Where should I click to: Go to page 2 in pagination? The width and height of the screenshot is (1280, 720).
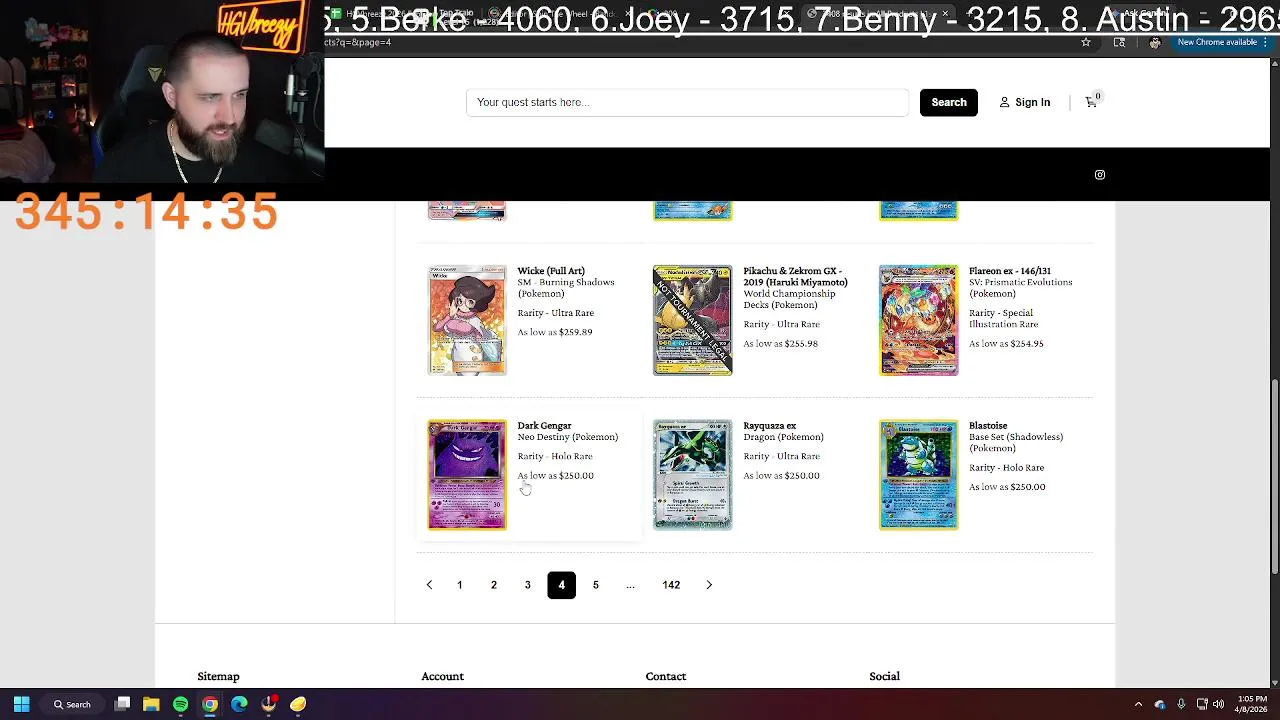(494, 585)
